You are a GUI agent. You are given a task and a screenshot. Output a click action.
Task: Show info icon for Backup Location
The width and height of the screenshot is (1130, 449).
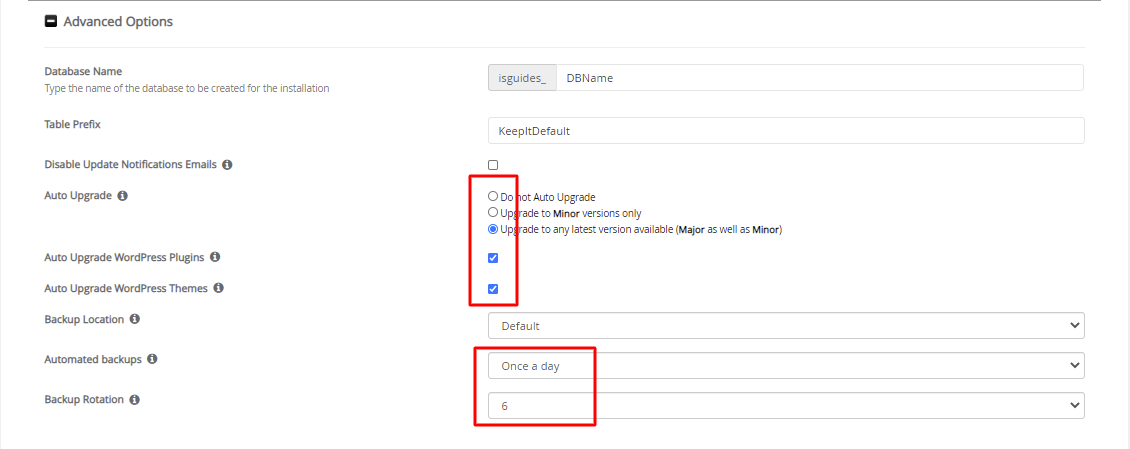coord(135,319)
